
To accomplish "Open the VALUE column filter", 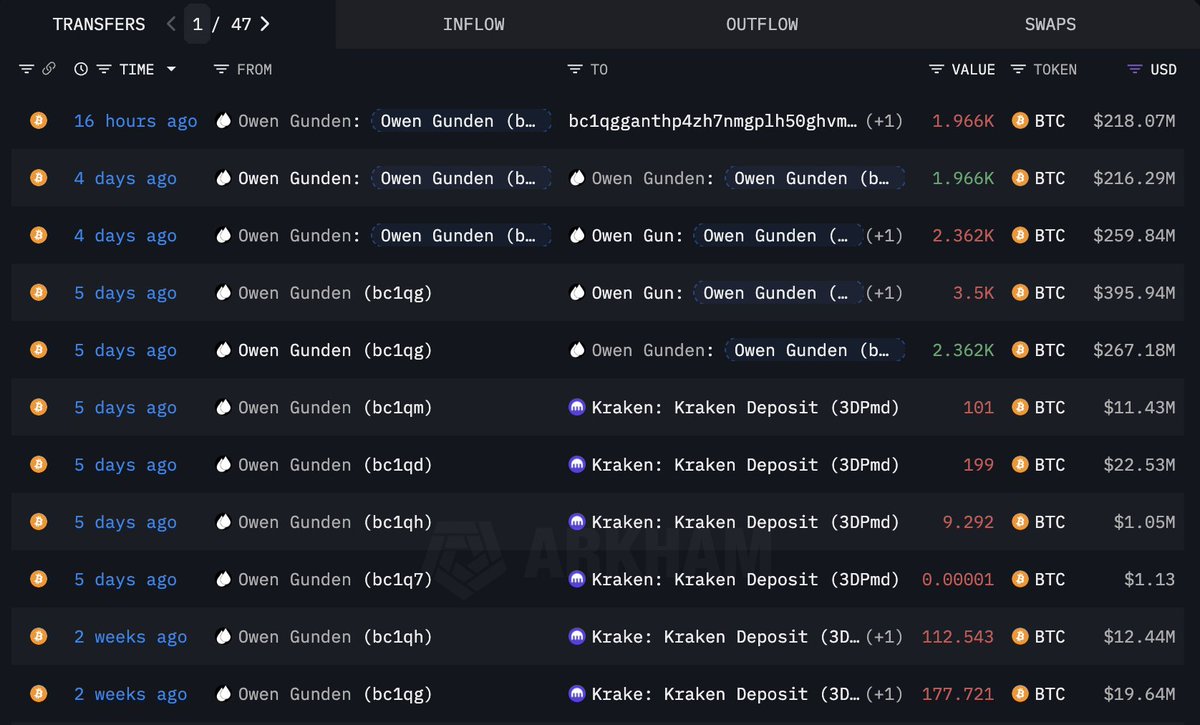I will click(x=936, y=69).
